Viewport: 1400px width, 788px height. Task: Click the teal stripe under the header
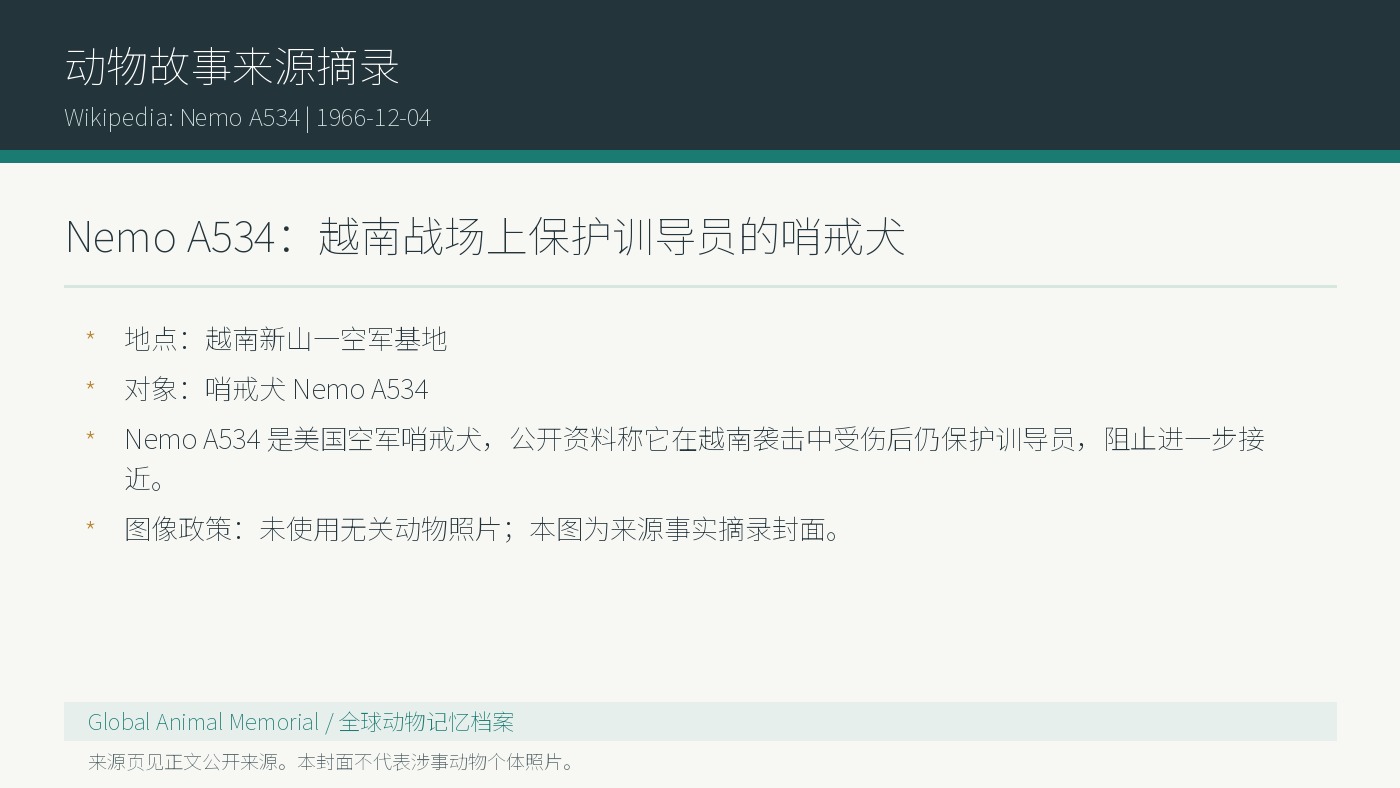(x=700, y=156)
